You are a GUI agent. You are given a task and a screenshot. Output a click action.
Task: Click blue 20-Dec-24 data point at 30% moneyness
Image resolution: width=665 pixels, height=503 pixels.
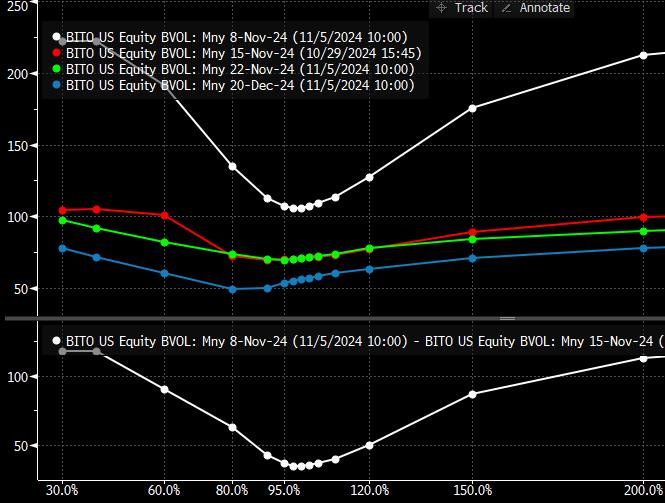click(62, 248)
